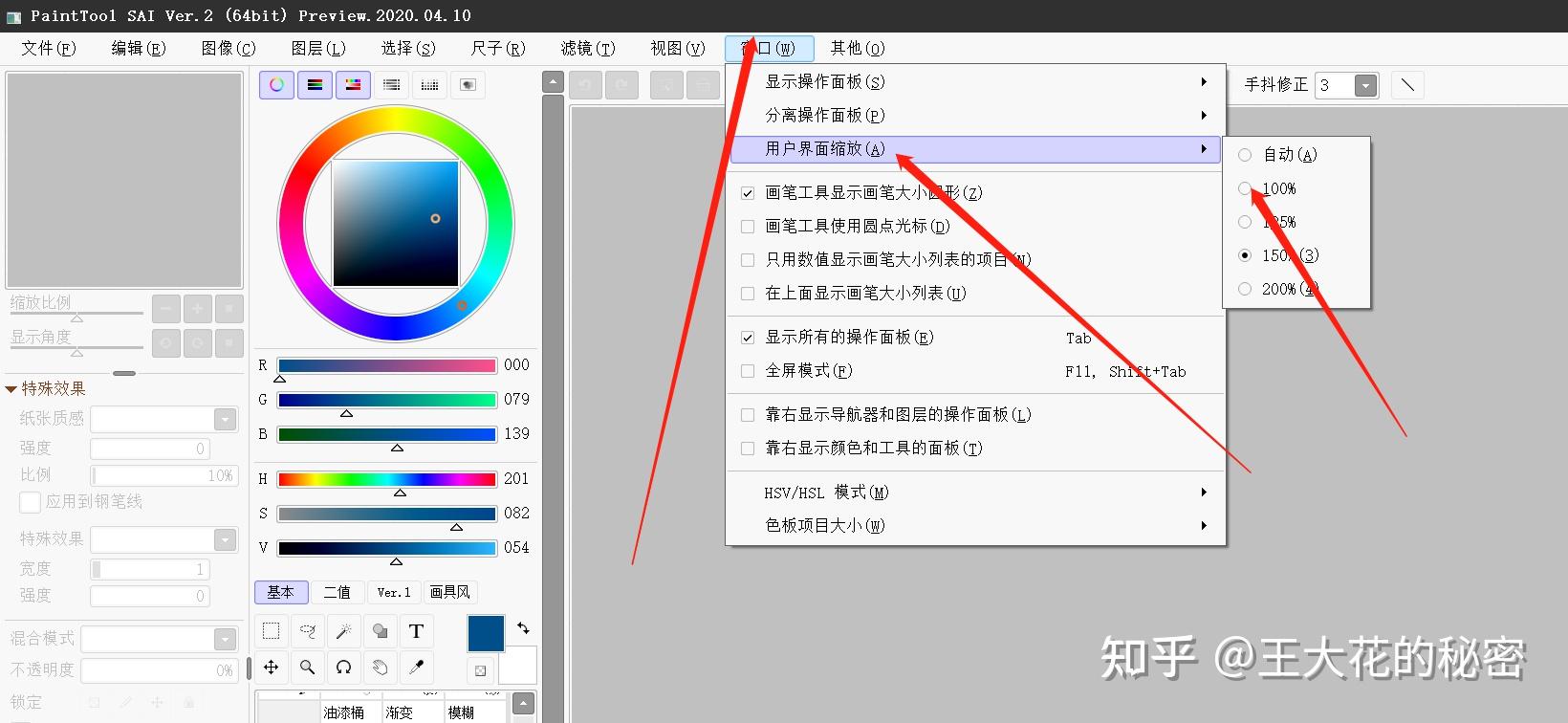Screen dimensions: 1568x723
Task: Open the 编辑 menu
Action: pos(139,48)
